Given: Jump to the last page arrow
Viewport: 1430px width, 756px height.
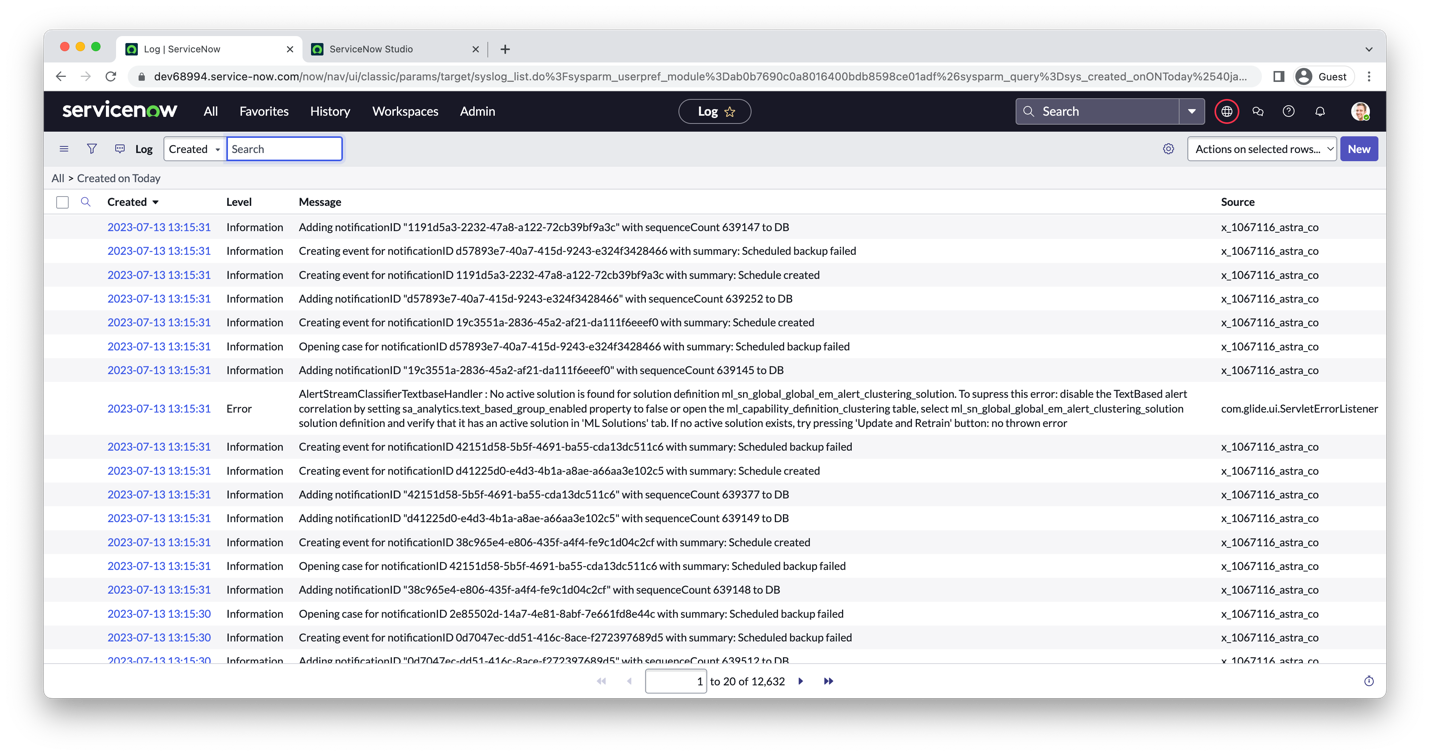Looking at the screenshot, I should point(828,681).
